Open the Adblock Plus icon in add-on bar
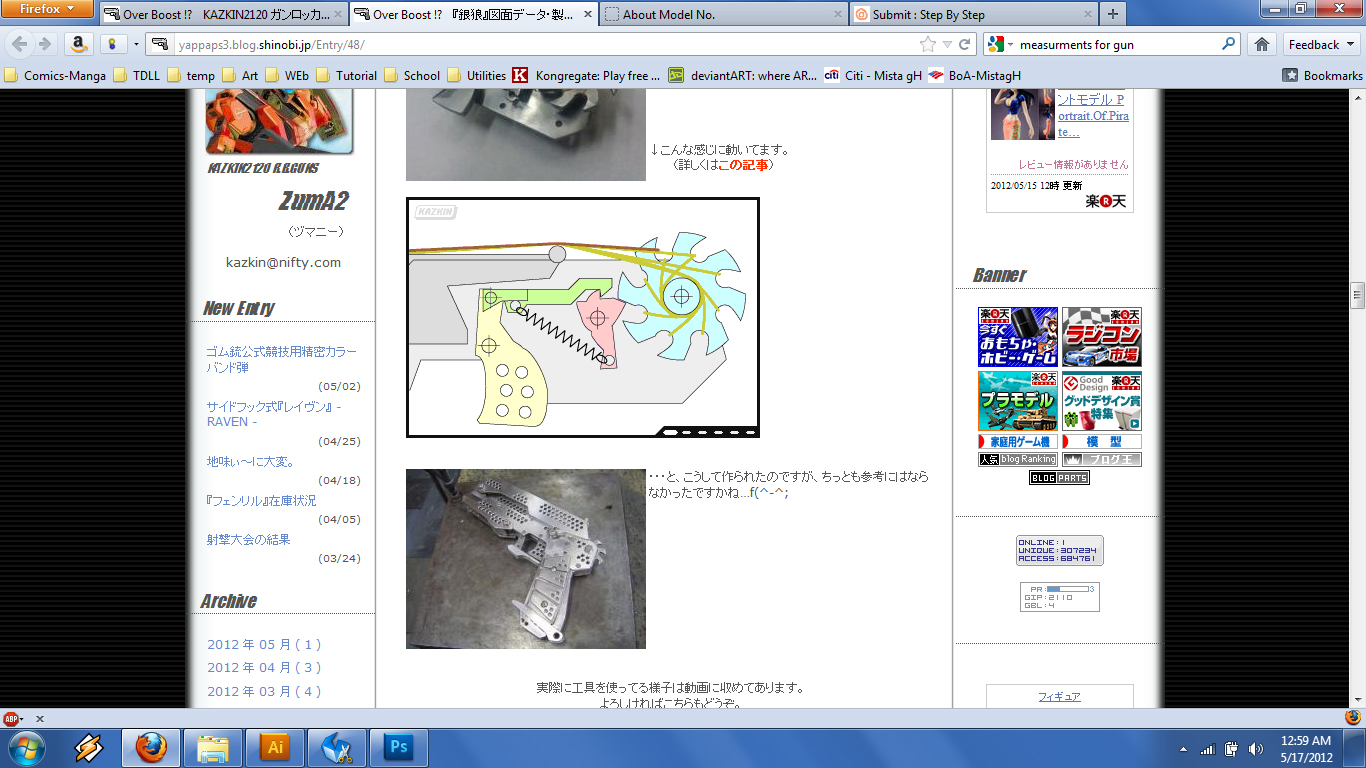This screenshot has width=1366, height=768. [12, 718]
